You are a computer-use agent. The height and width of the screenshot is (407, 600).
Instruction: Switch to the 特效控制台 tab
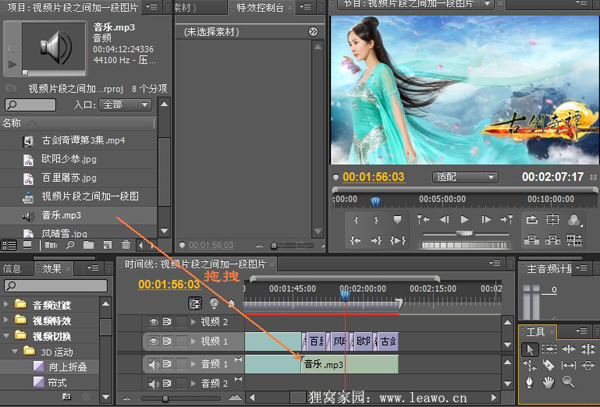pos(260,8)
